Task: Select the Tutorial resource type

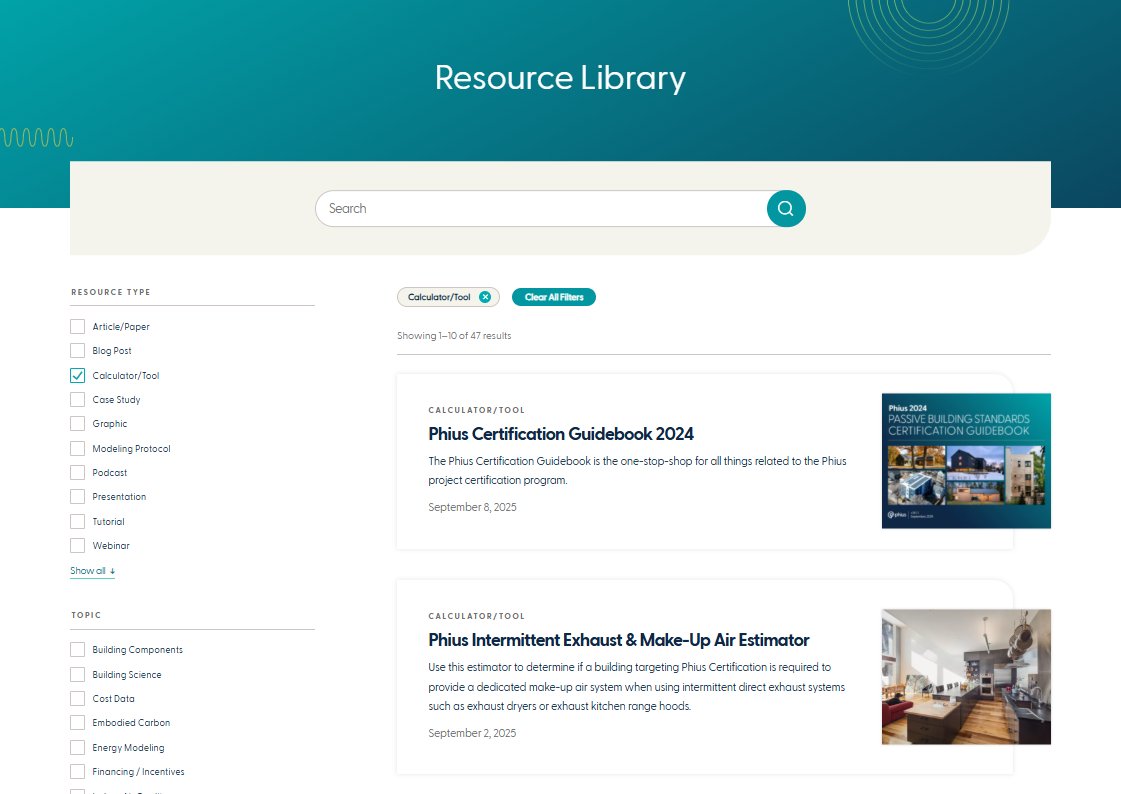Action: click(x=77, y=521)
